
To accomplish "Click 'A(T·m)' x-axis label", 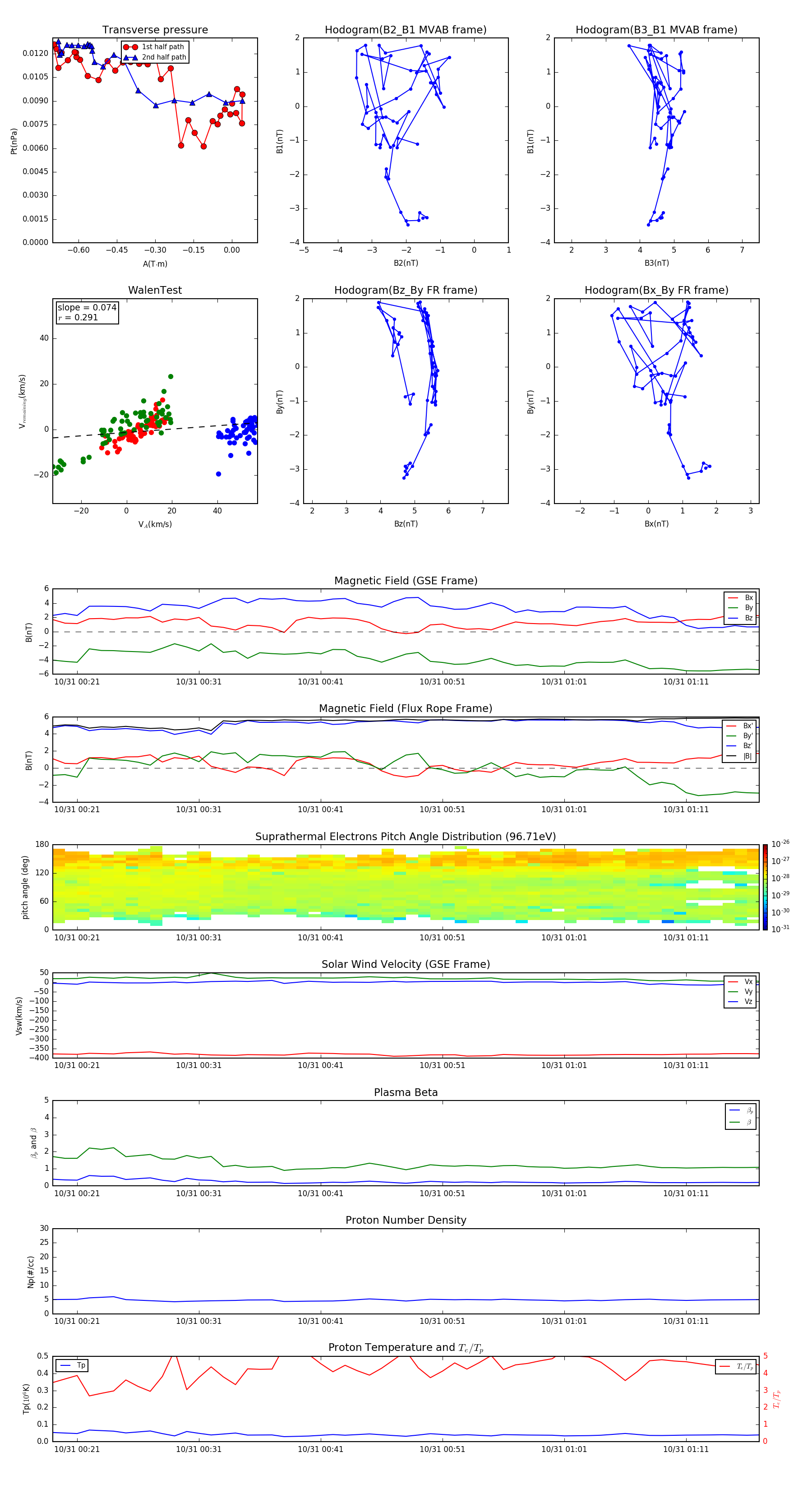I will pyautogui.click(x=155, y=264).
